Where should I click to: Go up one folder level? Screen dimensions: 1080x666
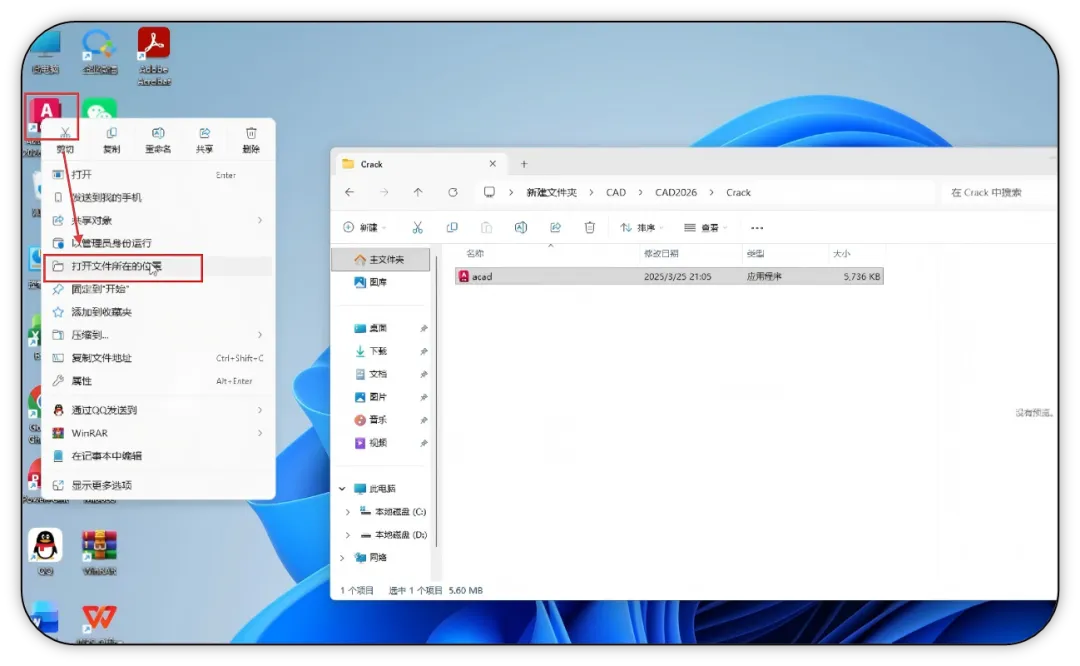pos(418,192)
